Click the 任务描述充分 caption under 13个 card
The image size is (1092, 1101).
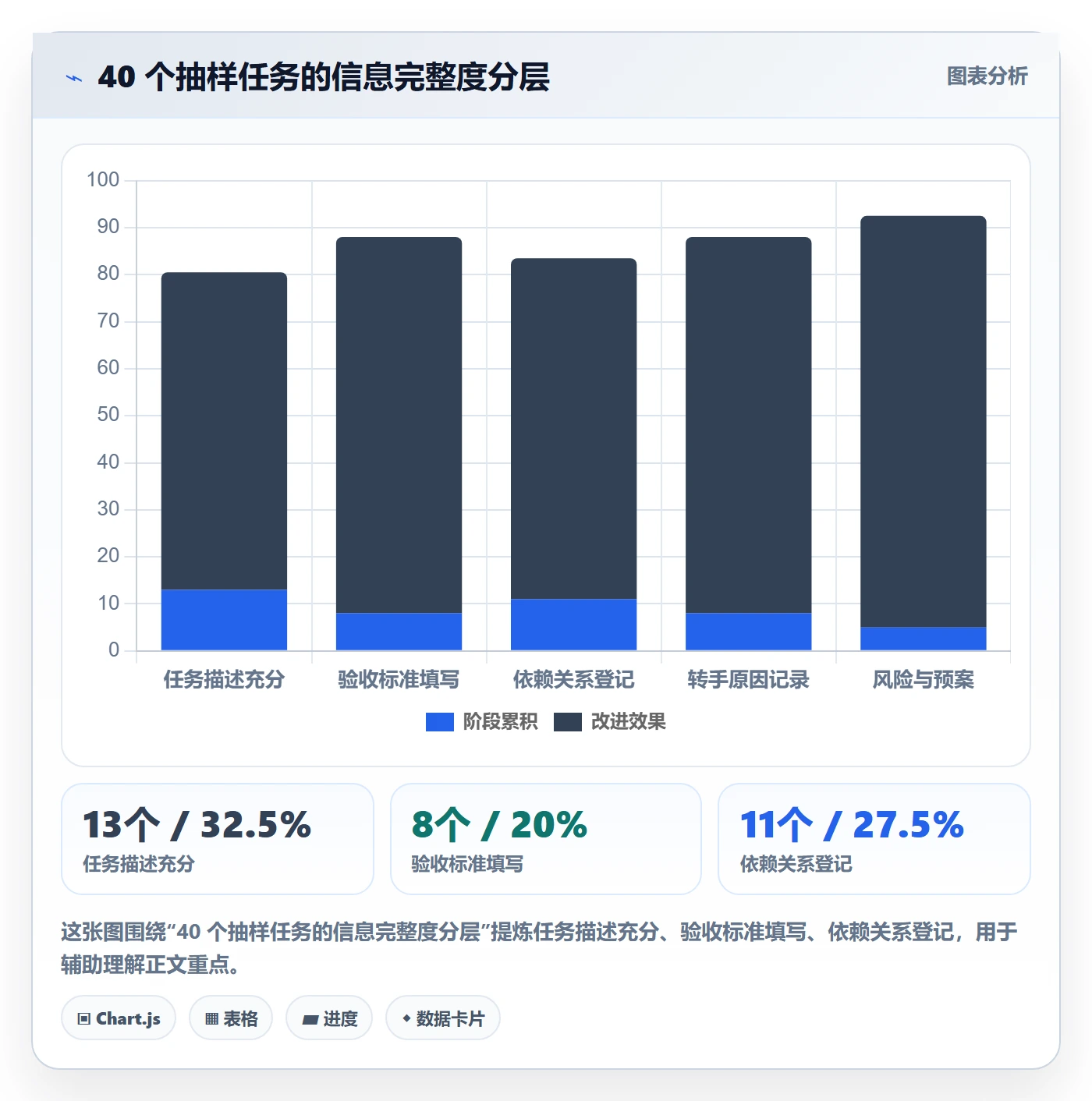coord(139,864)
